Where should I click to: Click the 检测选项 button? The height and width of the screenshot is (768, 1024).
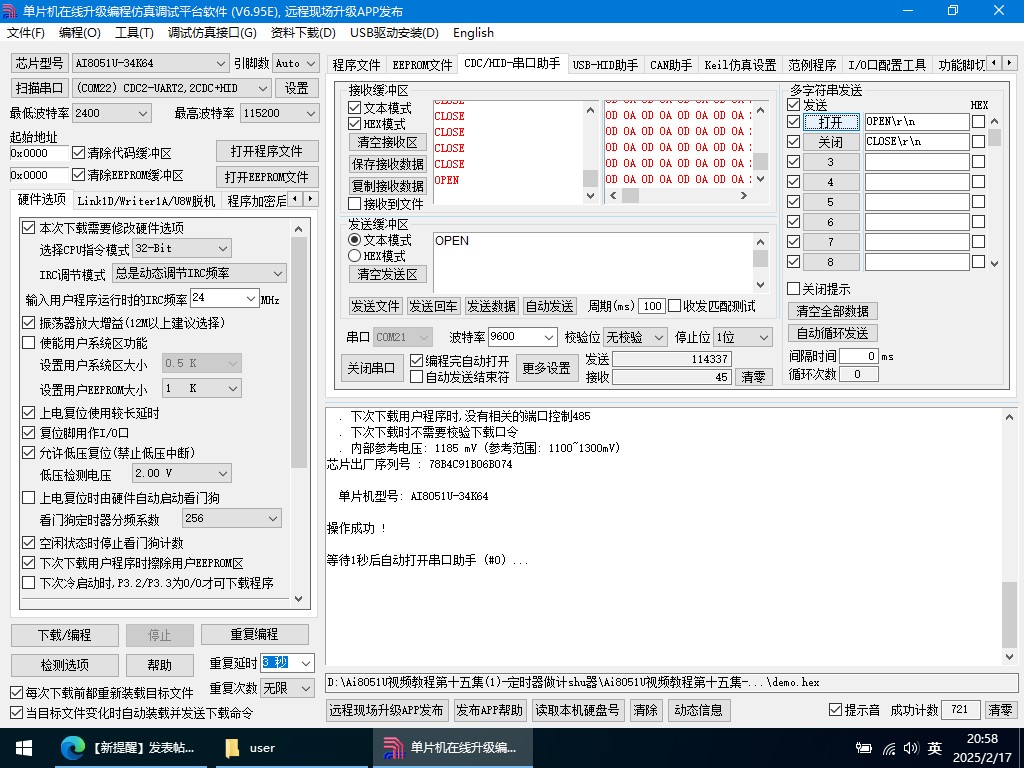tap(65, 665)
